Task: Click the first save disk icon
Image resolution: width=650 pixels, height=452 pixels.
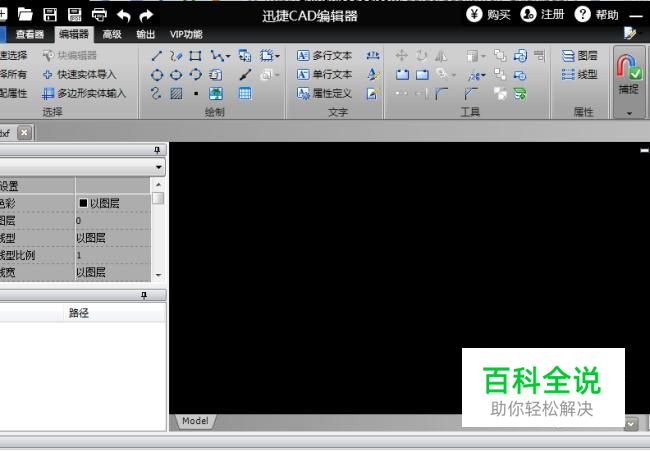Action: point(50,15)
